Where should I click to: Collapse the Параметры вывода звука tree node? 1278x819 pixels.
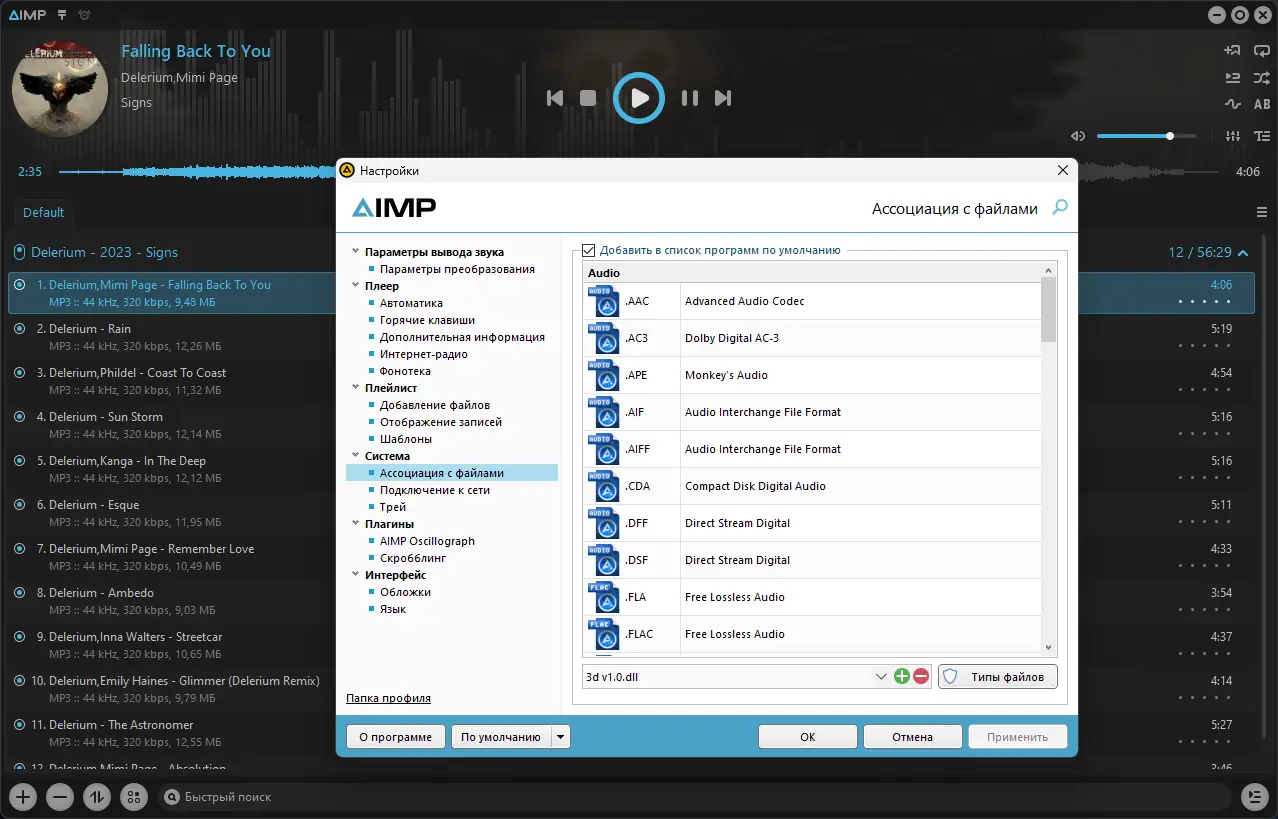click(x=355, y=252)
